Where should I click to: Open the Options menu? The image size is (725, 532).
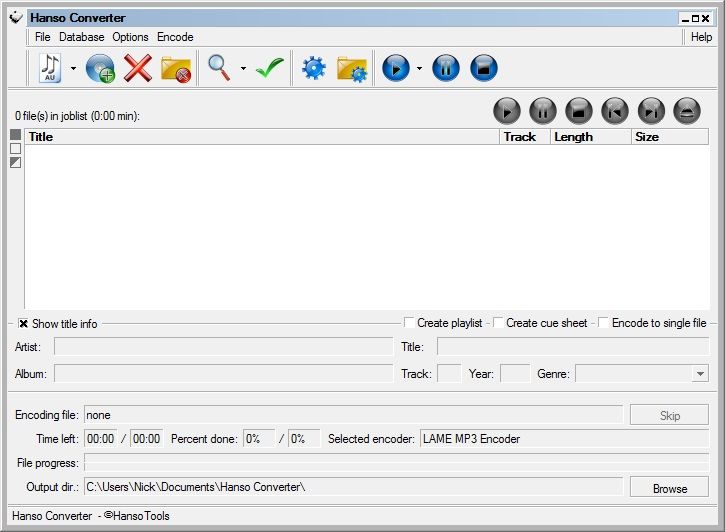[x=130, y=37]
